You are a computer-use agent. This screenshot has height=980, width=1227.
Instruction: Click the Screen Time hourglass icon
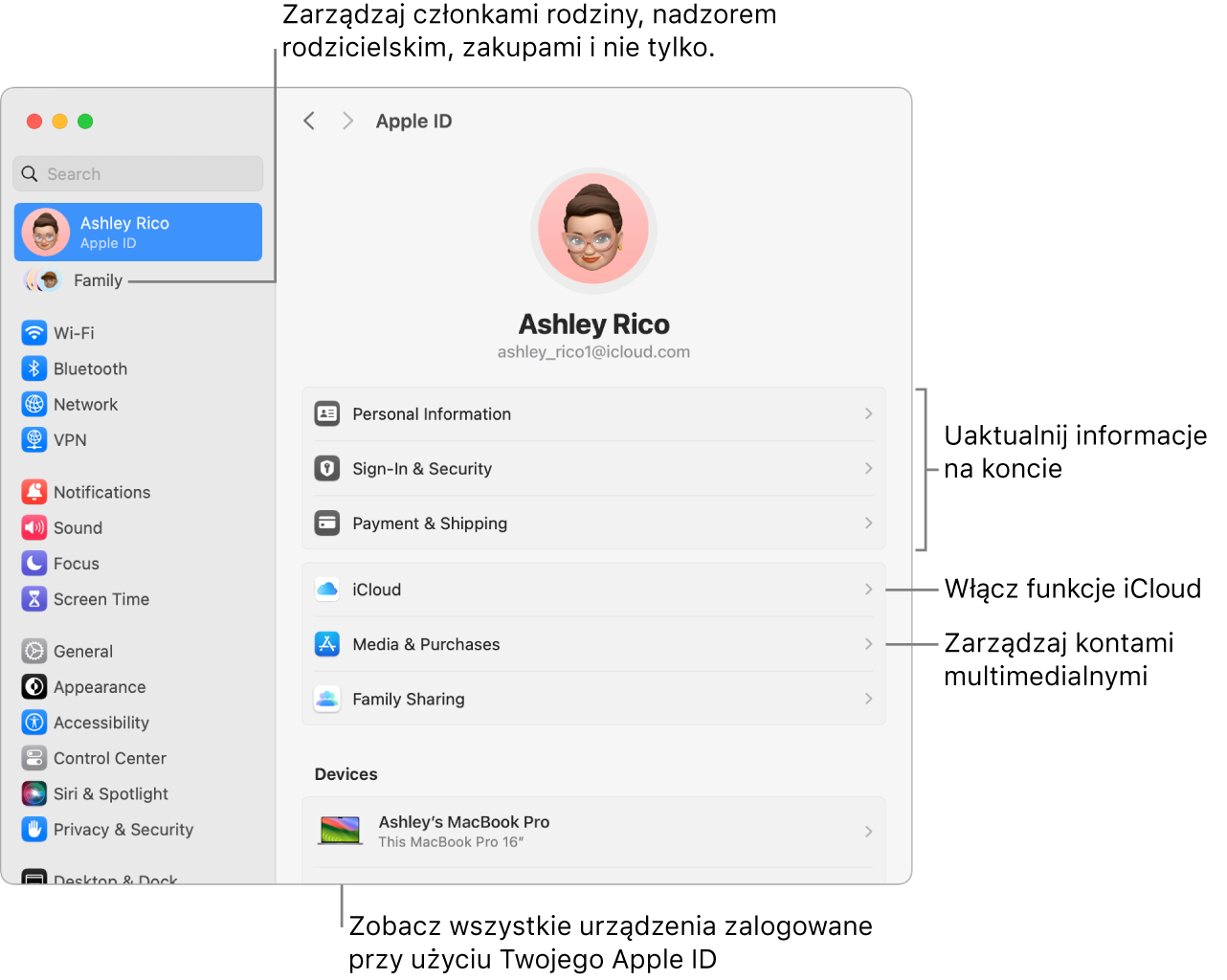34,599
